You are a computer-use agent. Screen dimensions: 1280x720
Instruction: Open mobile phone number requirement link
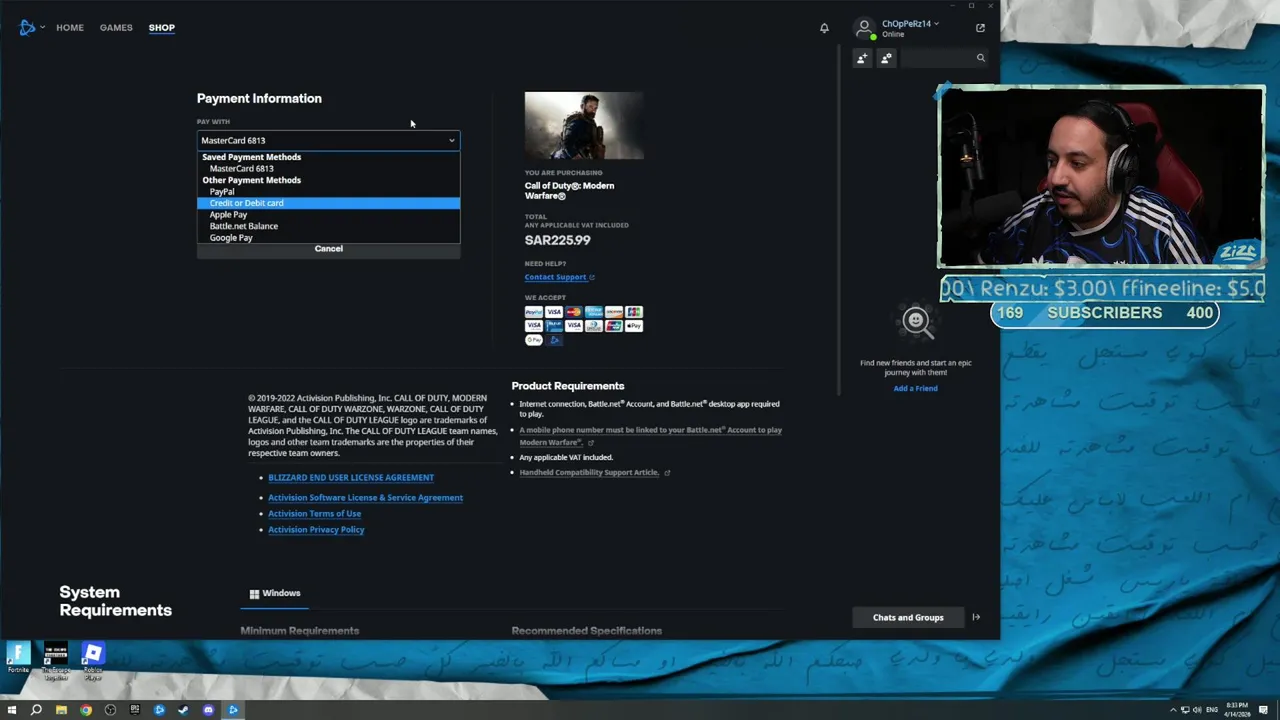pyautogui.click(x=650, y=436)
